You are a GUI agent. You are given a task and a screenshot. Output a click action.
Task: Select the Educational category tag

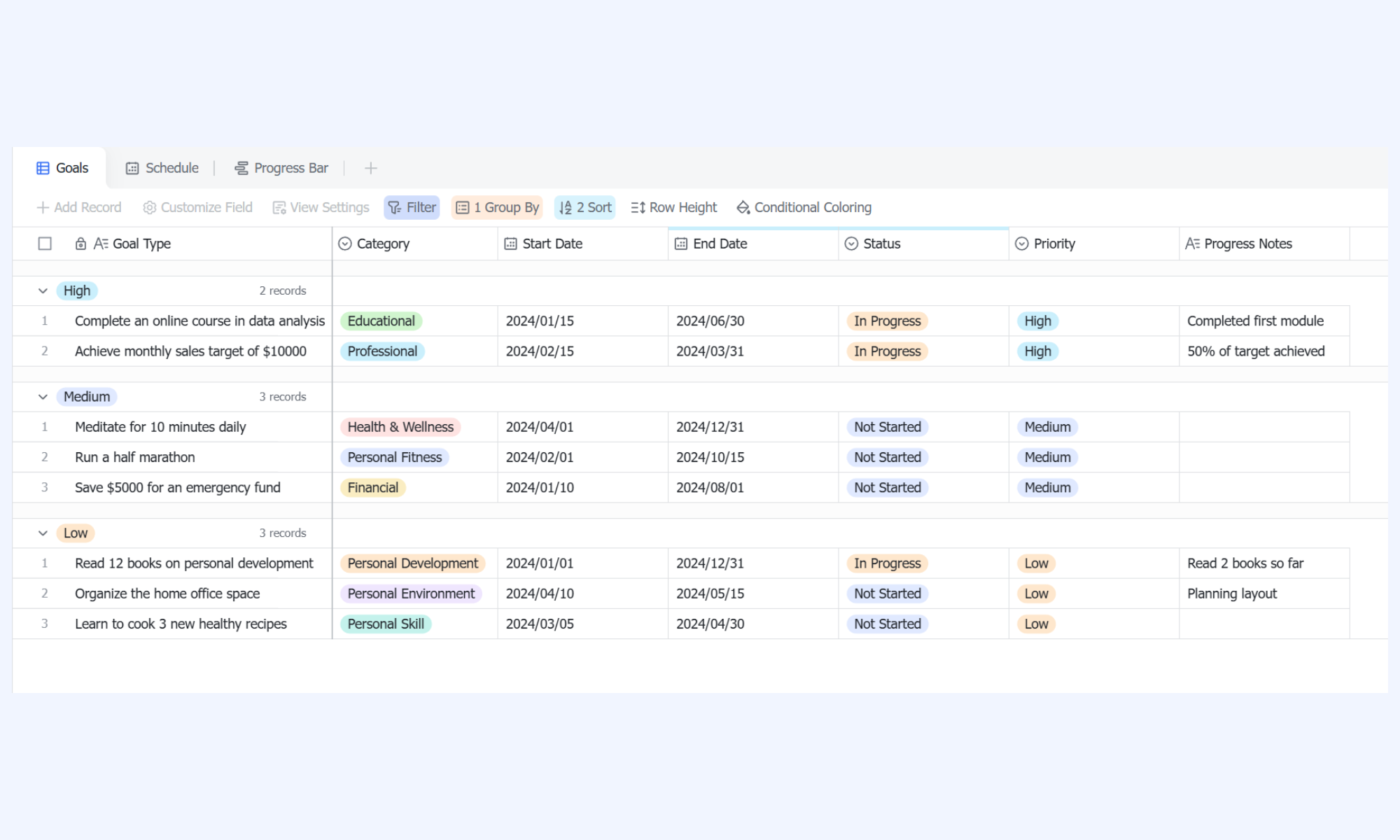coord(381,321)
